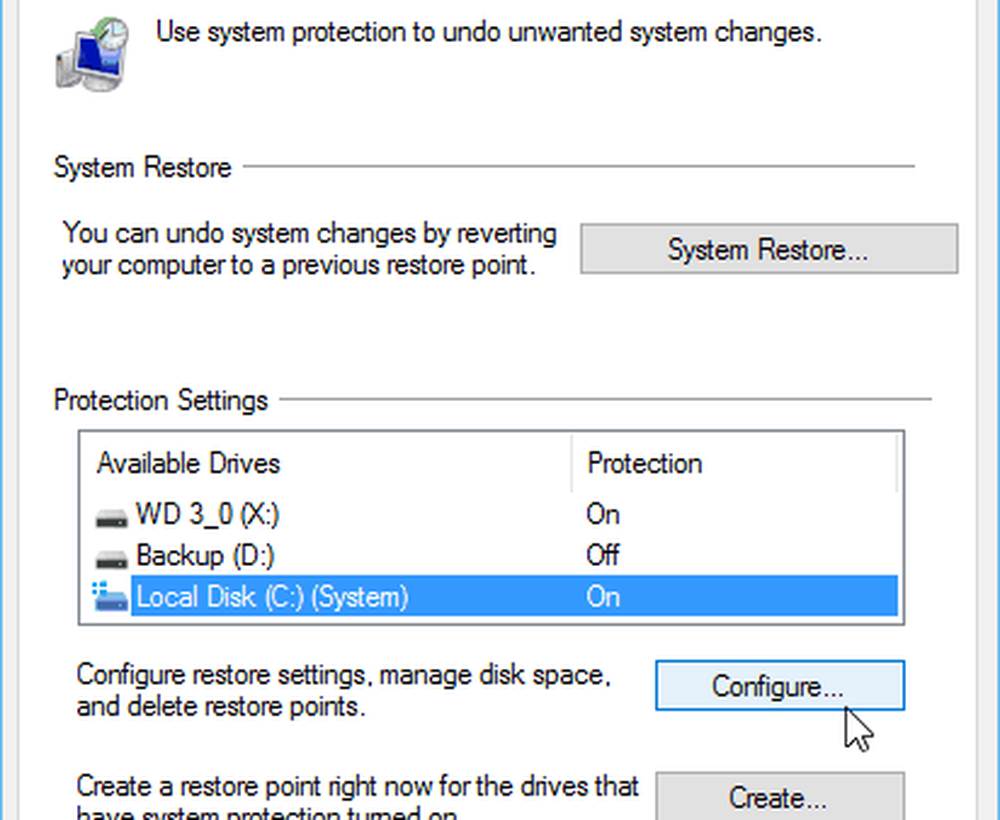This screenshot has height=820, width=1000.
Task: Click the system protection computer icon
Action: (x=92, y=54)
